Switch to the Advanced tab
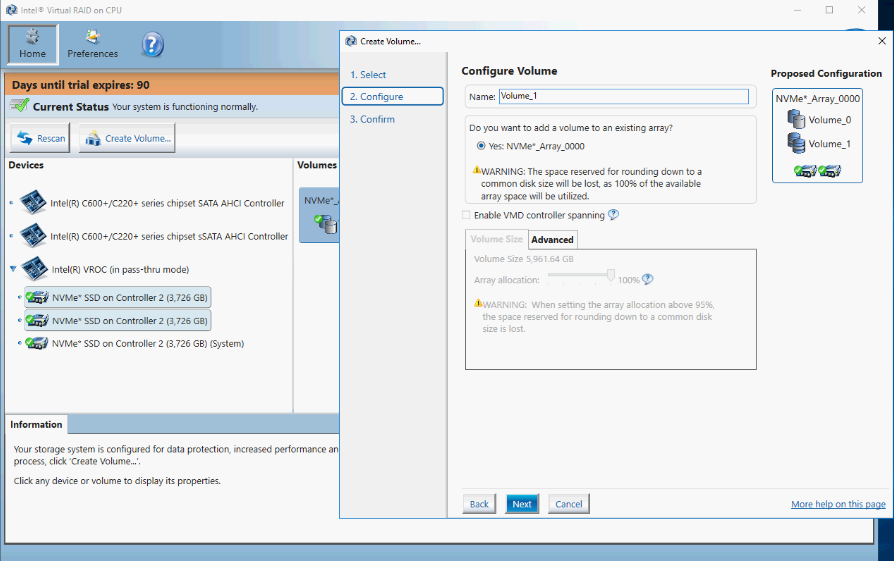Viewport: 894px width, 561px height. click(552, 239)
